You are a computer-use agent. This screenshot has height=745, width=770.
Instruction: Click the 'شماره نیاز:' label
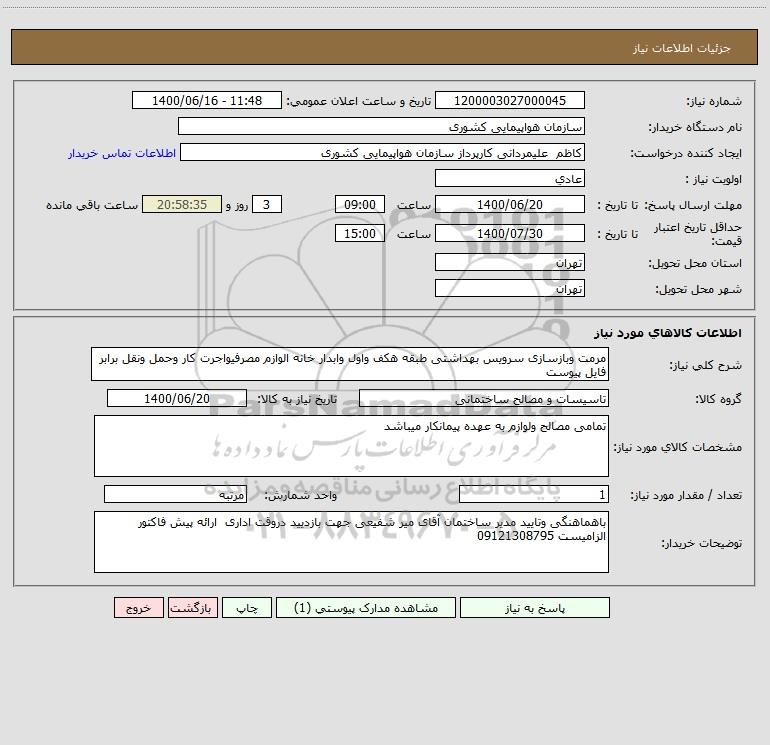point(714,102)
